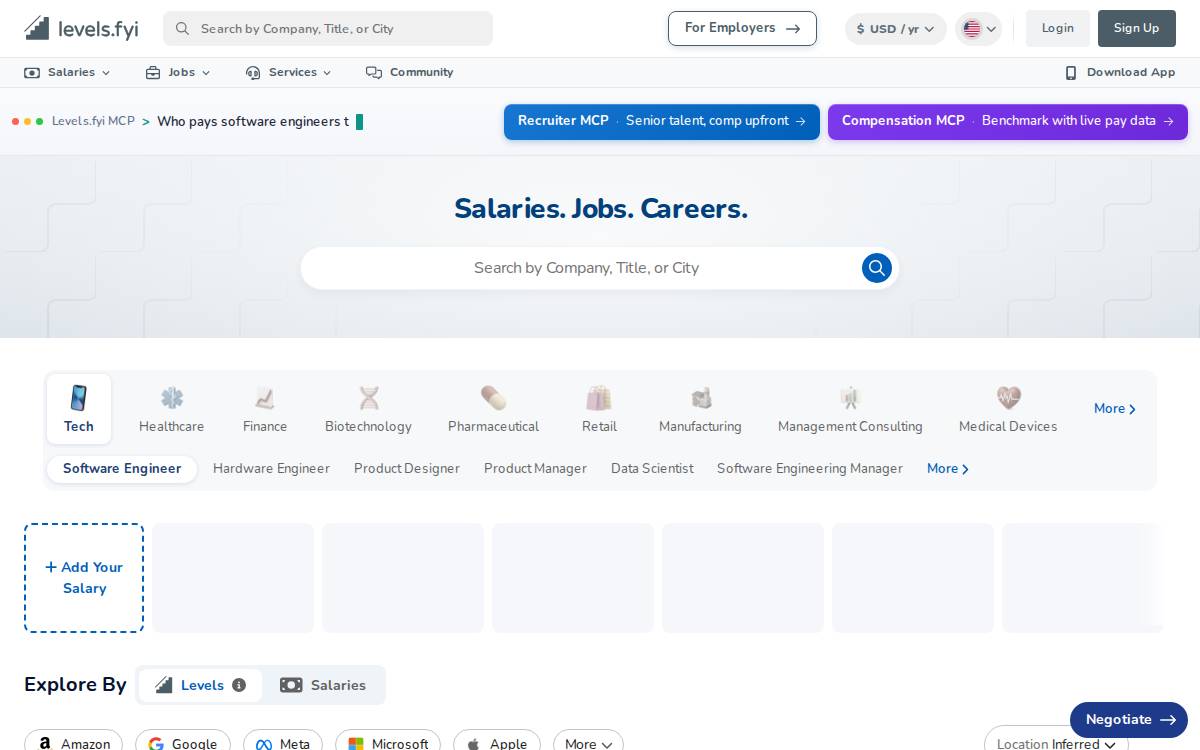Expand the Services menu
This screenshot has height=750, width=1200.
[x=288, y=72]
